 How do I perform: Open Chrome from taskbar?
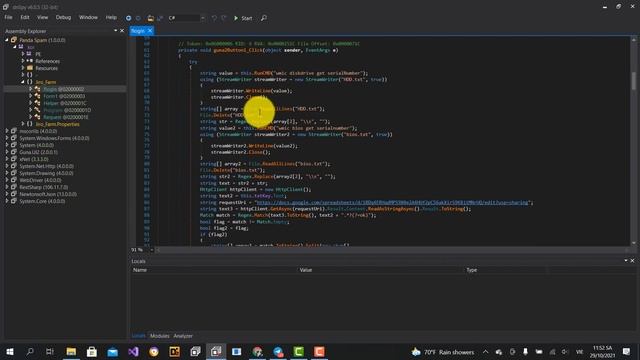pyautogui.click(x=258, y=351)
